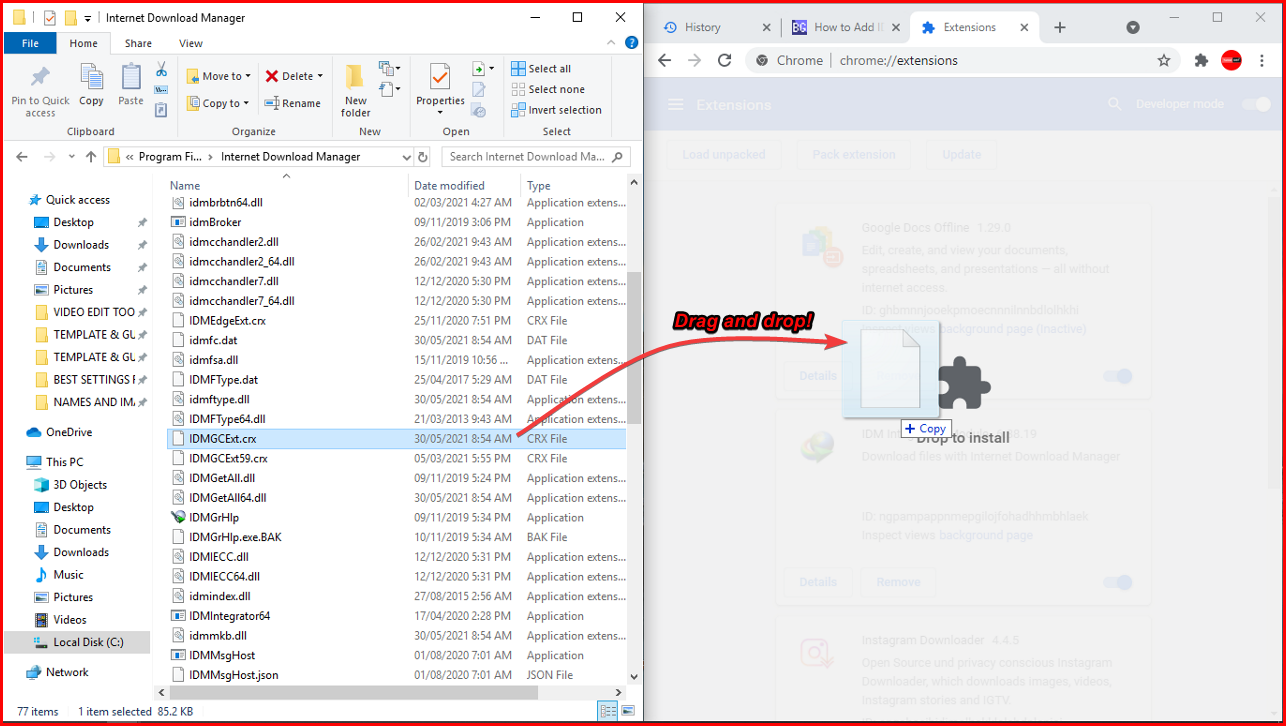Open address bar history dropdown
Viewport: 1286px width, 726px height.
tap(406, 157)
